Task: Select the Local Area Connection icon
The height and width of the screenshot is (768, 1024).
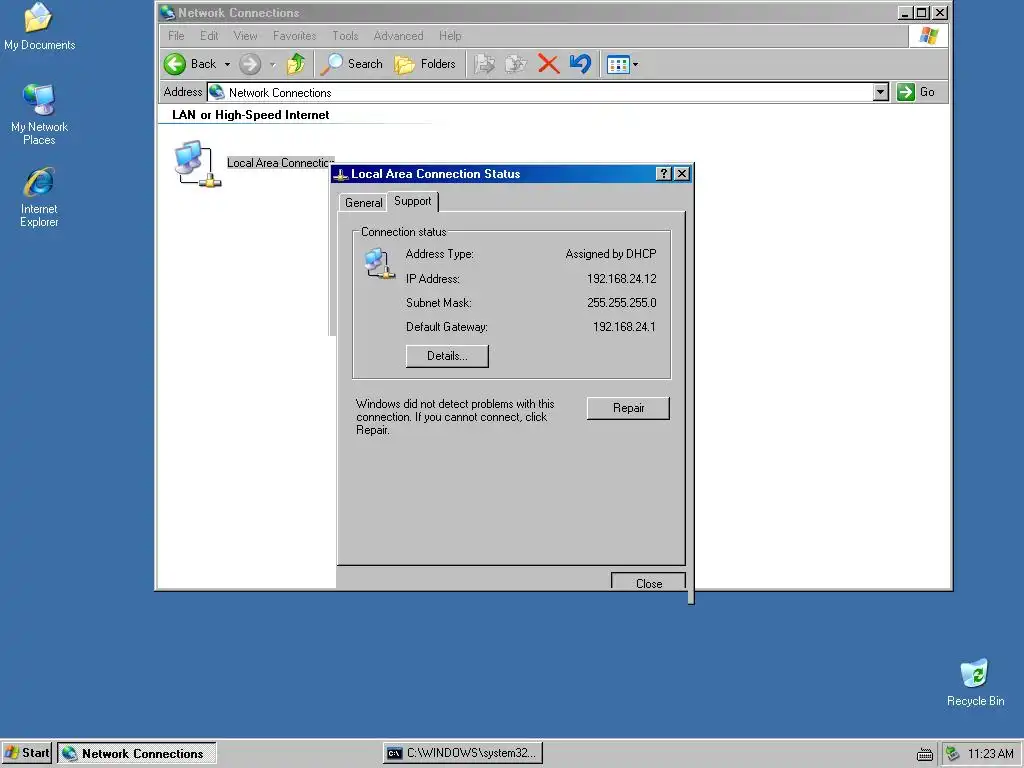Action: pyautogui.click(x=198, y=163)
